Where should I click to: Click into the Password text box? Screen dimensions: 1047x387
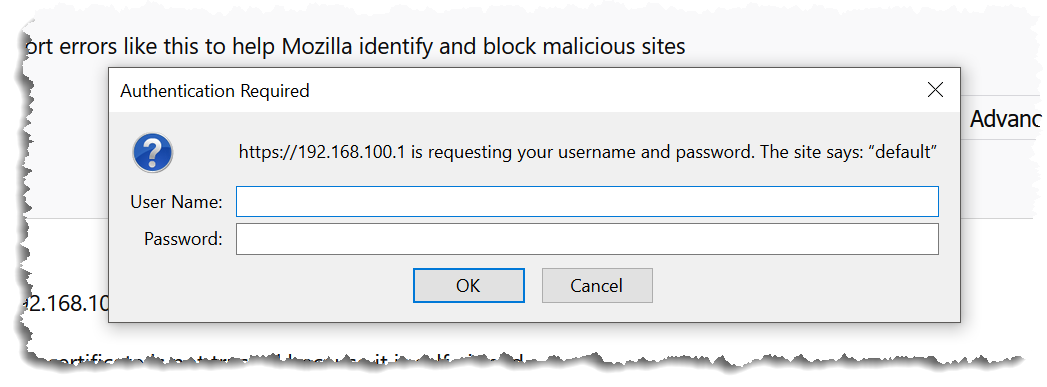coord(587,239)
